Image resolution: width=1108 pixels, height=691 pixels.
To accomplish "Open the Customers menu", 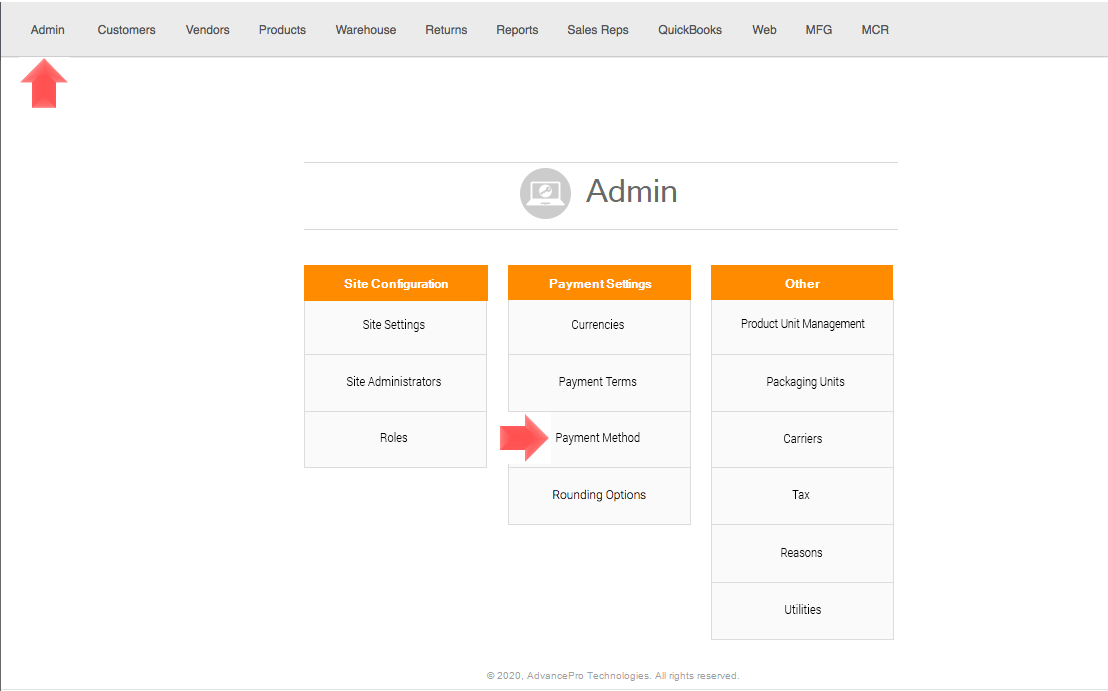I will [126, 30].
